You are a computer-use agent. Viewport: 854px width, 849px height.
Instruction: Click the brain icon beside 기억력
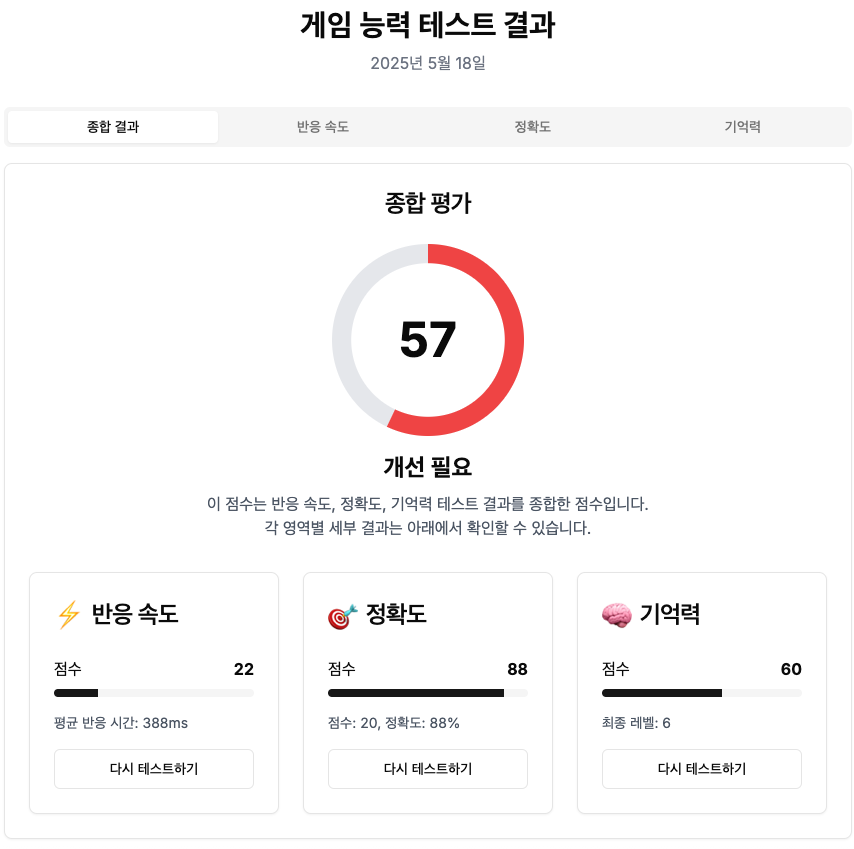[x=616, y=615]
